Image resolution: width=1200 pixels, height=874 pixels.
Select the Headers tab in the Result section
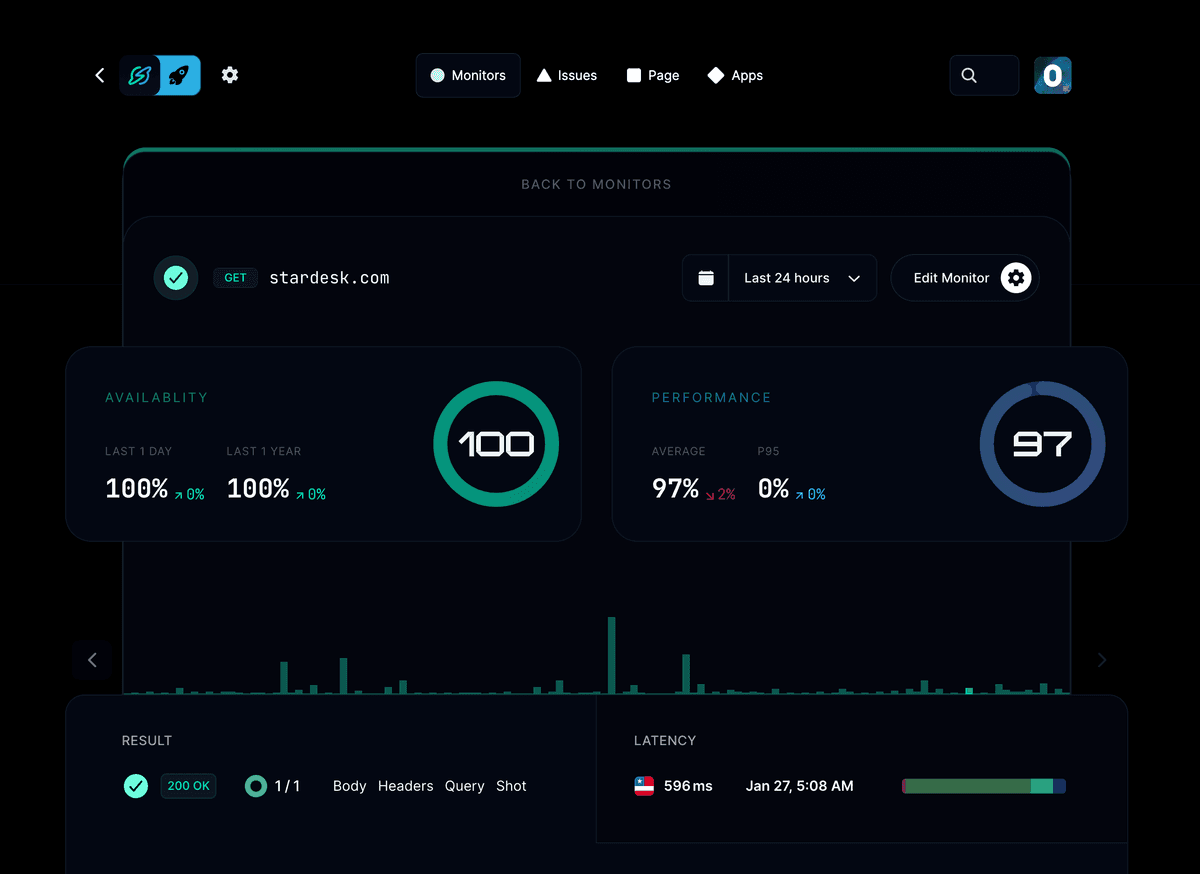click(x=405, y=786)
